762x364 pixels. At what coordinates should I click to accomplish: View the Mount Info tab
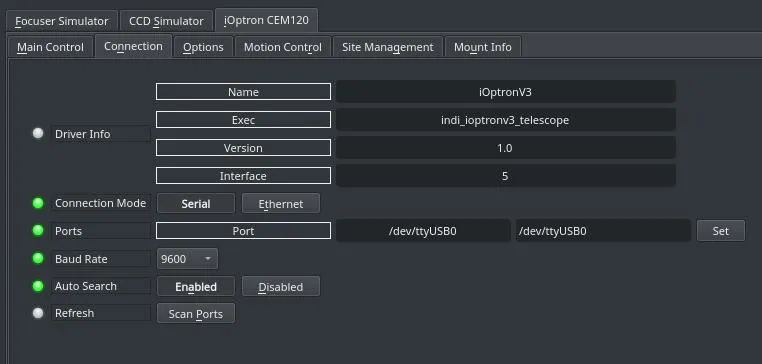(483, 47)
